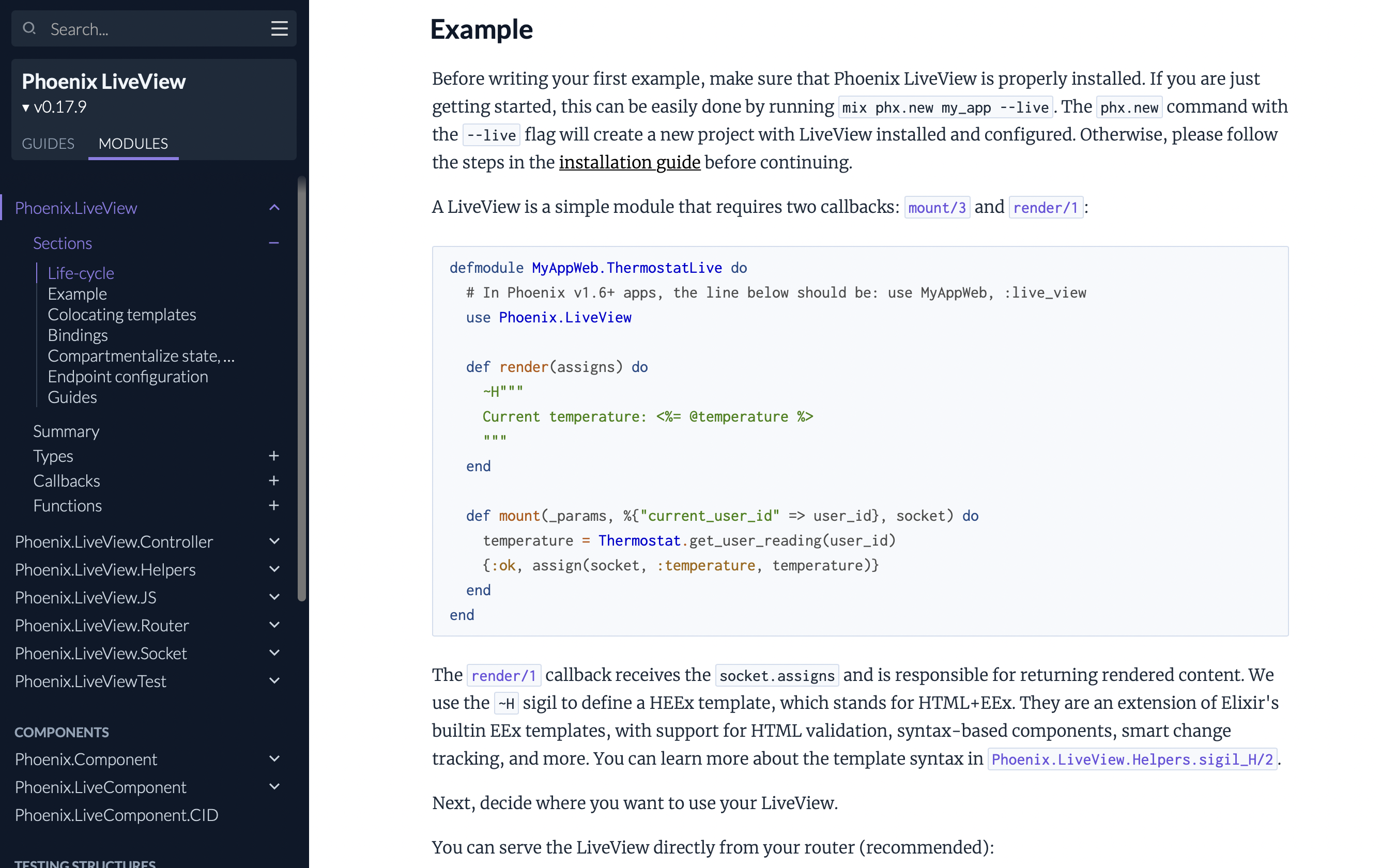Expand Phoenix.LiveView.Router in the sidebar

[274, 625]
